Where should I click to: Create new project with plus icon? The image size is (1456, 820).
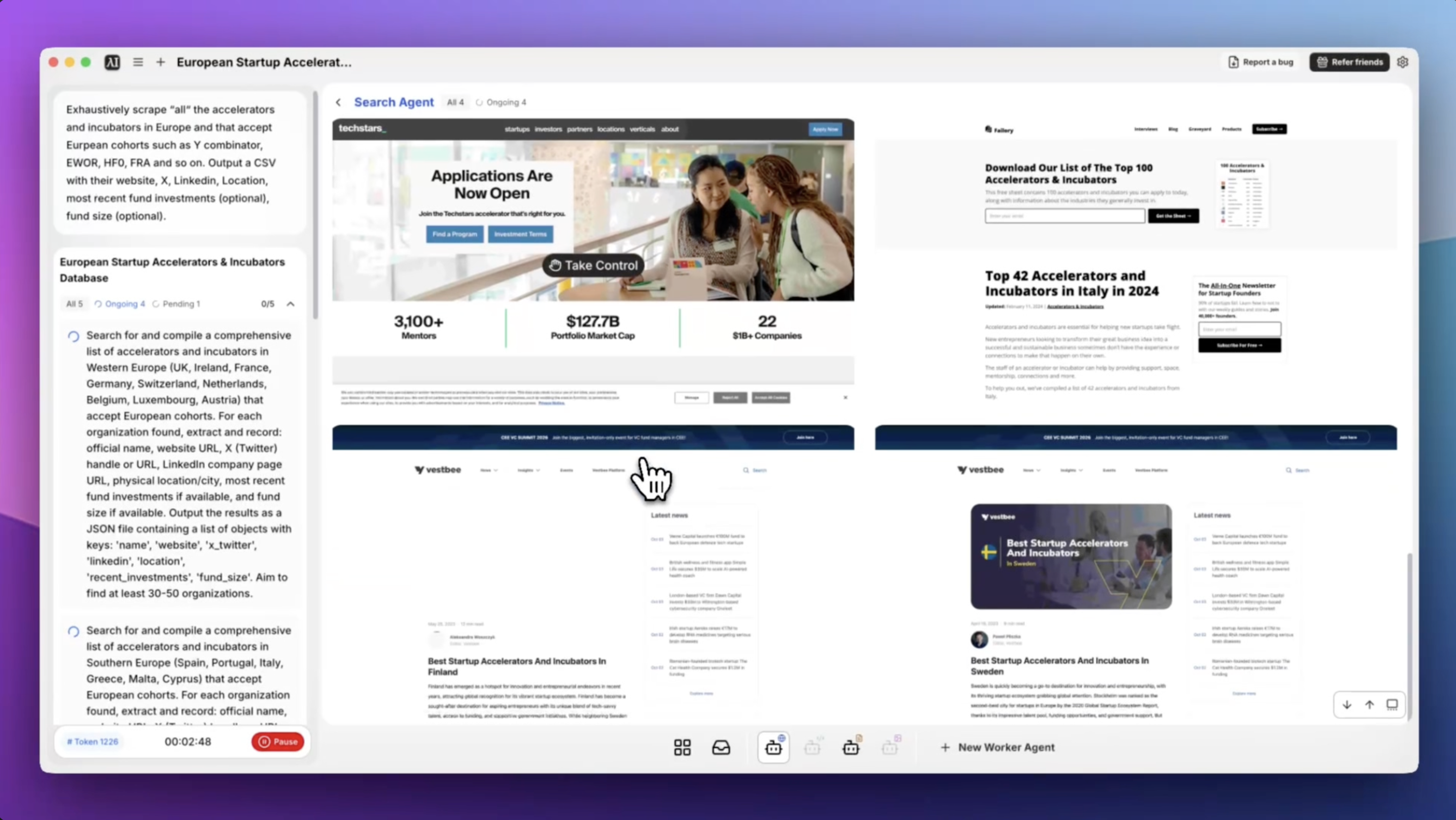pos(160,62)
